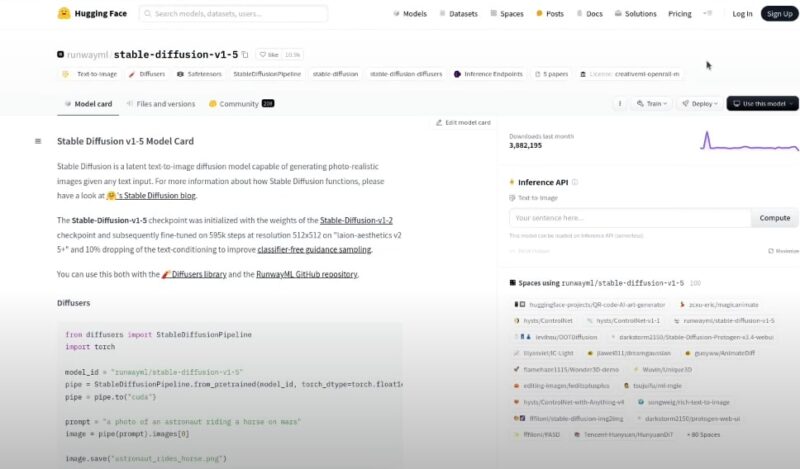The height and width of the screenshot is (469, 800).
Task: Click the three-dot more options icon
Action: point(620,103)
